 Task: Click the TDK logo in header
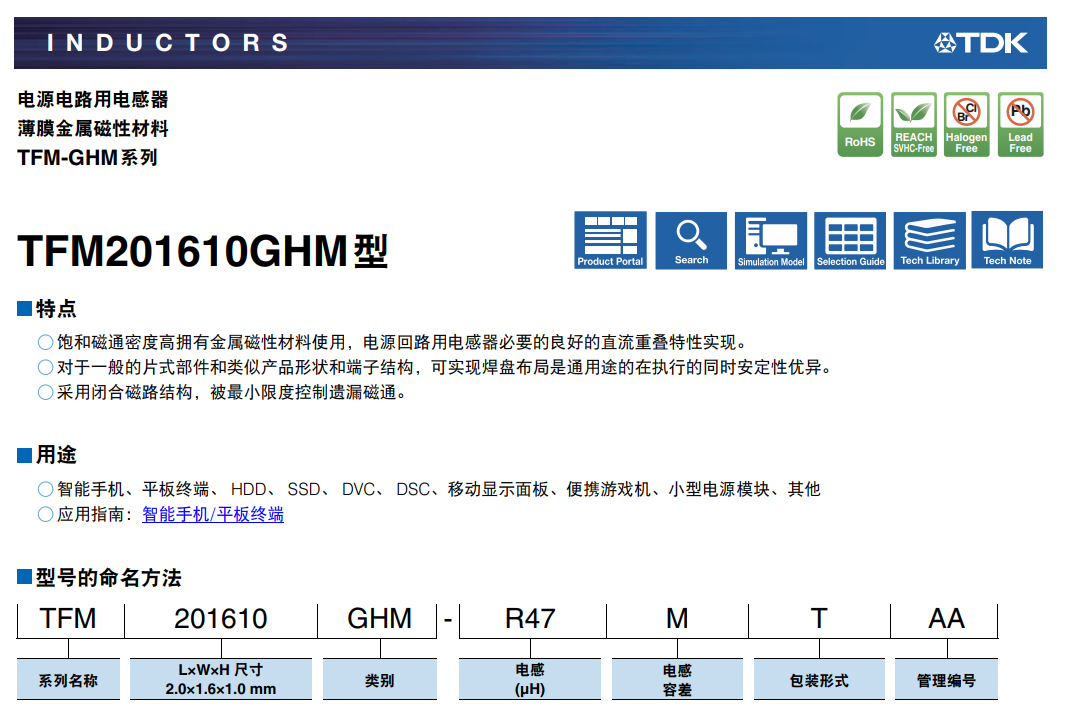[x=981, y=42]
